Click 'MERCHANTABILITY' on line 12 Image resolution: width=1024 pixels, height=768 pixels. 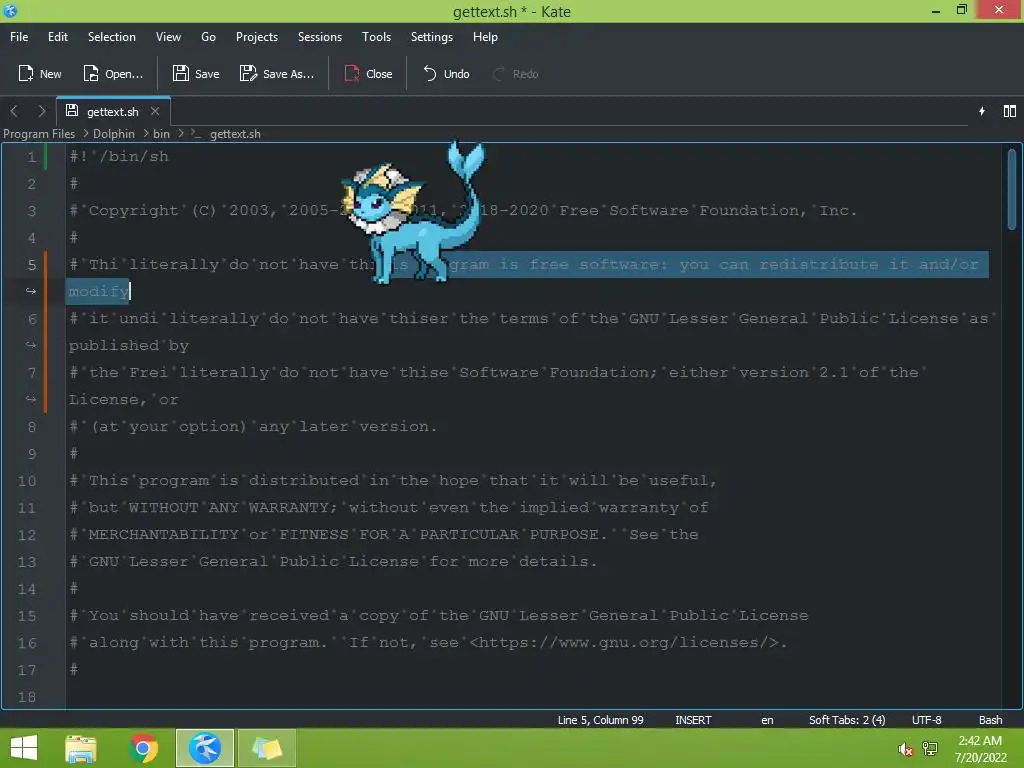(163, 534)
